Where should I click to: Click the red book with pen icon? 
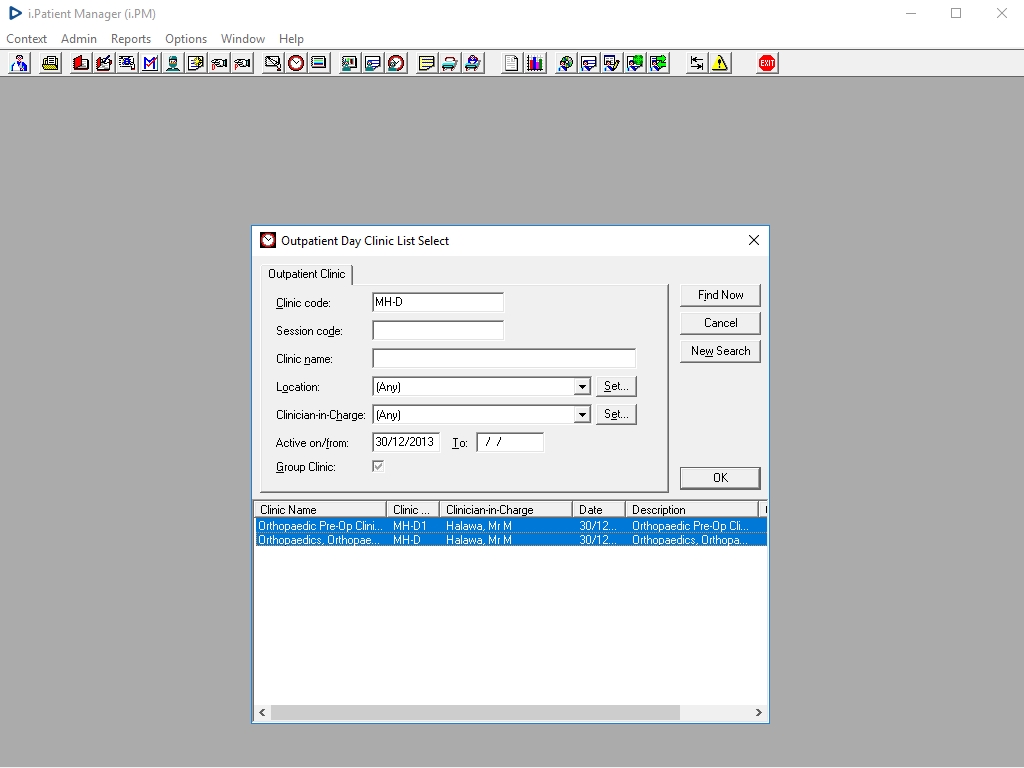[104, 63]
